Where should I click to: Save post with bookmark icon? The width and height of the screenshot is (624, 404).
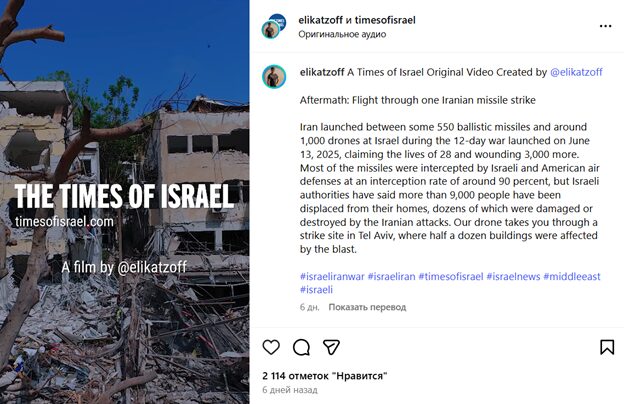point(607,347)
